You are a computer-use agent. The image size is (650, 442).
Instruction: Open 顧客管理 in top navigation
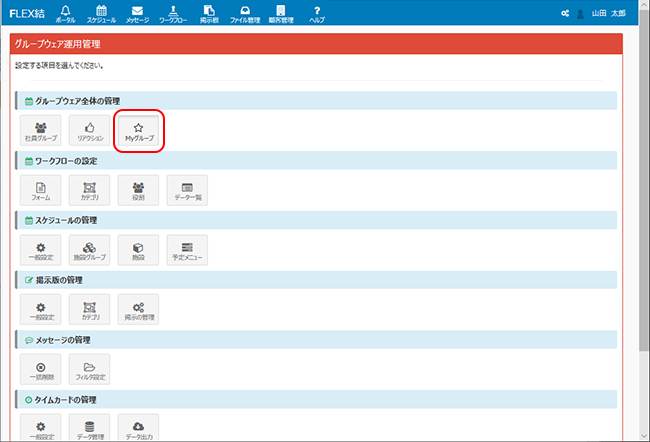pyautogui.click(x=281, y=14)
